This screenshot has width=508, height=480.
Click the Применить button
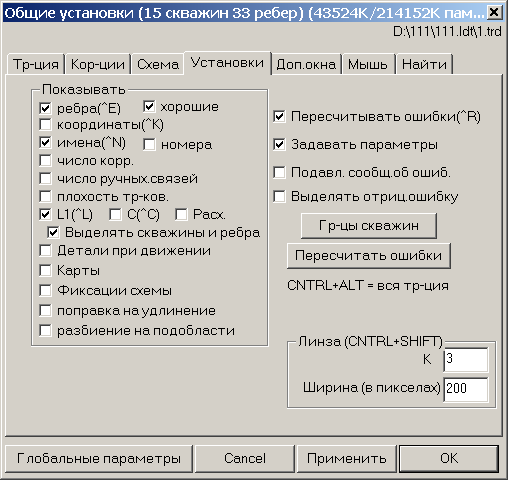[x=346, y=458]
